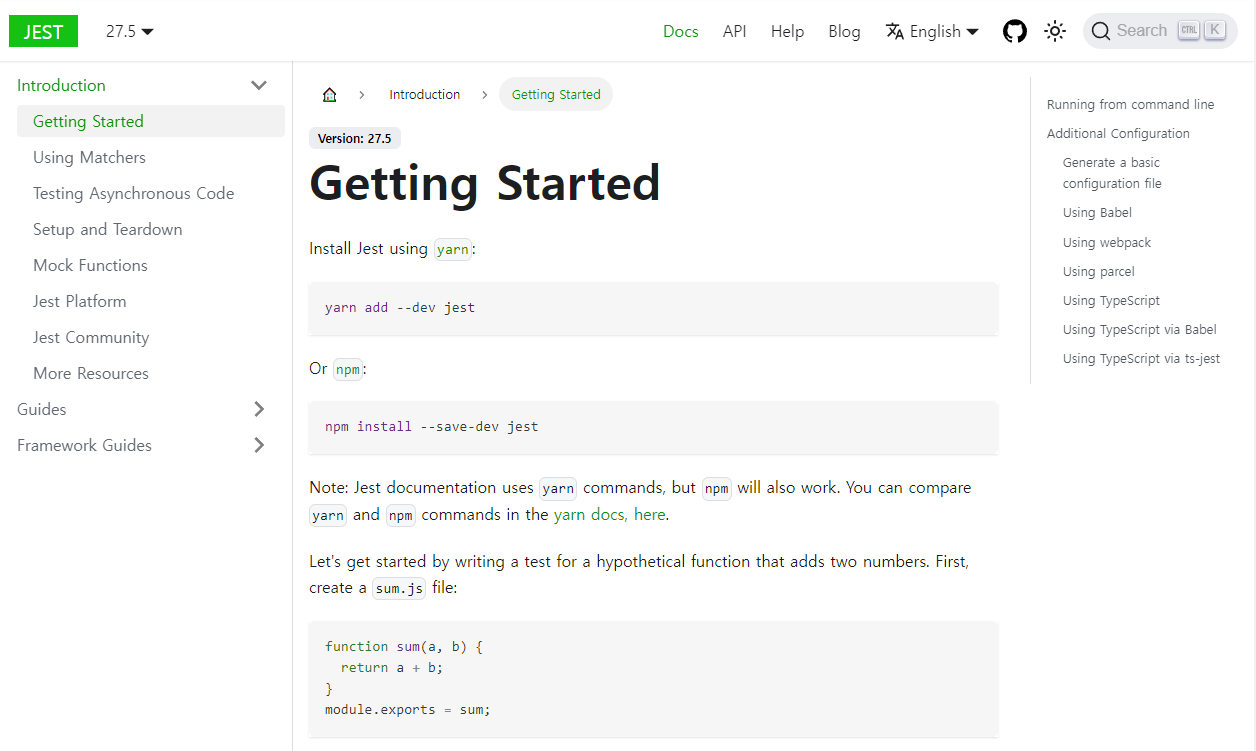Click the Version: 27.5 badge
The image size is (1256, 751).
355,139
